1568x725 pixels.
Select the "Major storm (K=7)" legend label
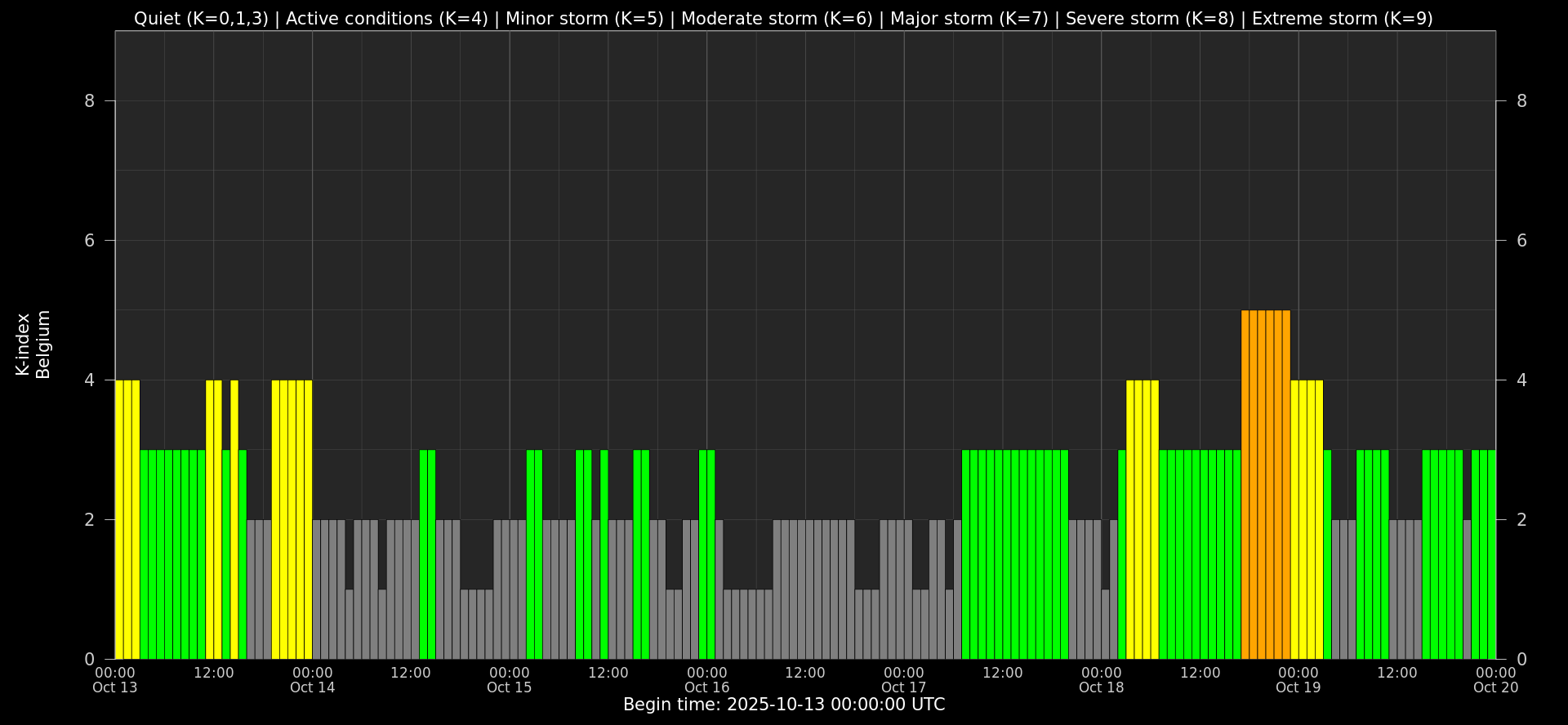pyautogui.click(x=969, y=19)
